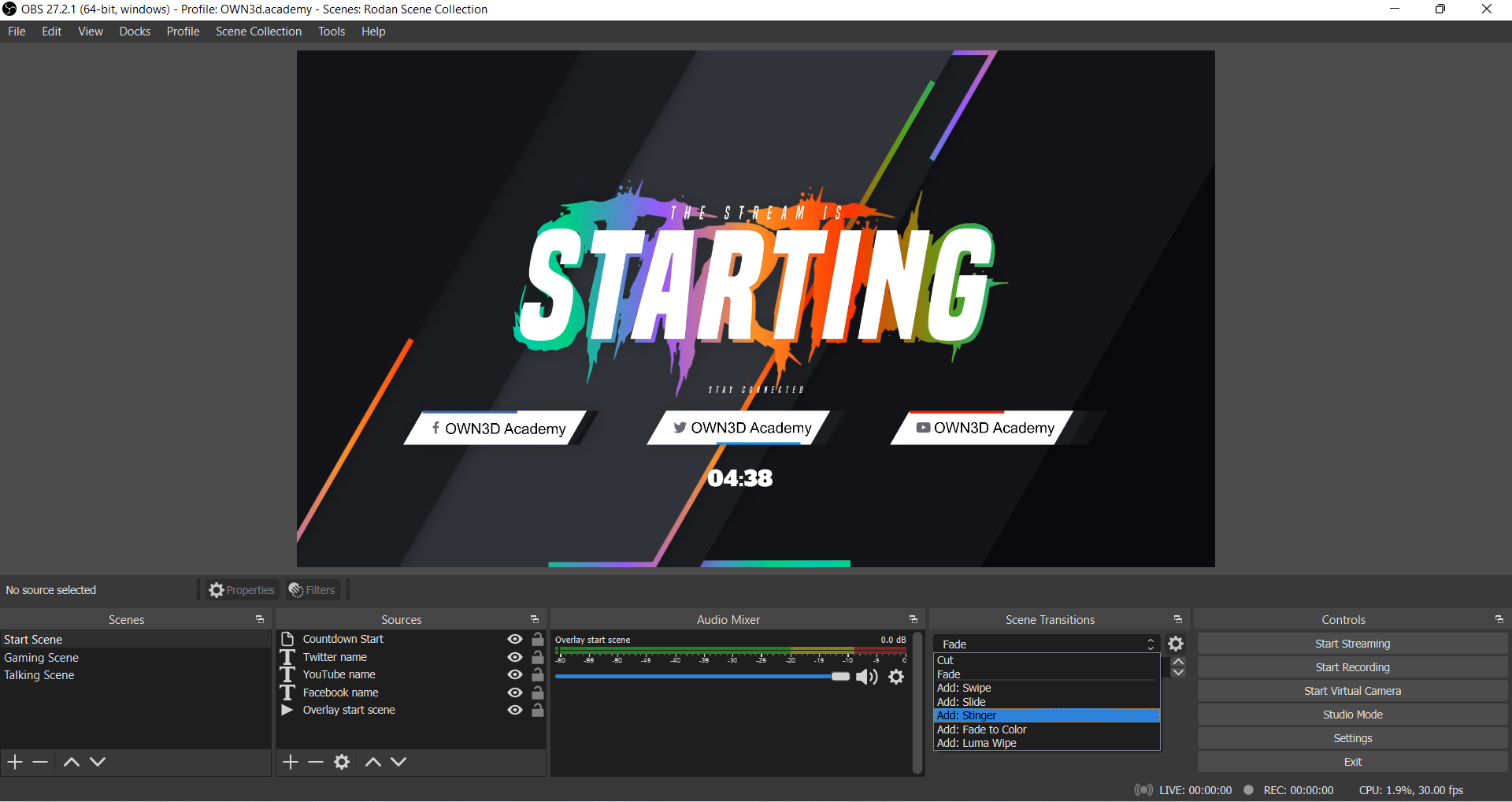Screen dimensions: 1512x802
Task: Mute the Overlay start scene audio
Action: (x=866, y=677)
